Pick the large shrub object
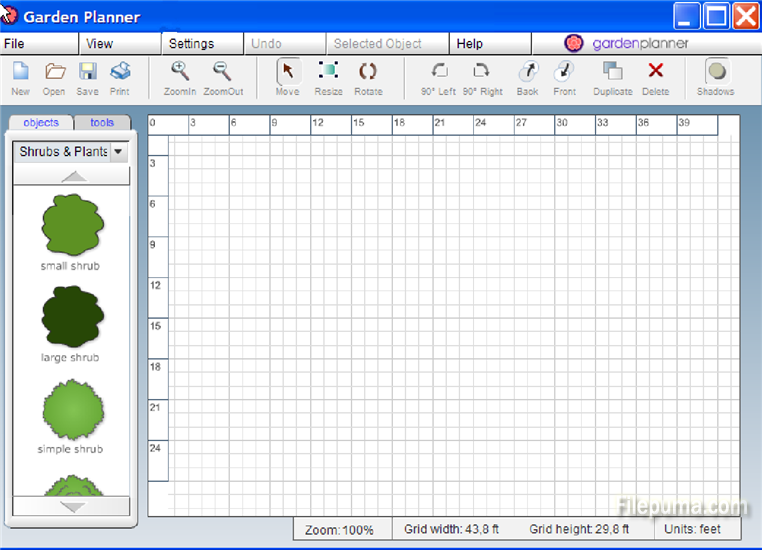Image resolution: width=762 pixels, height=550 pixels. click(x=71, y=317)
